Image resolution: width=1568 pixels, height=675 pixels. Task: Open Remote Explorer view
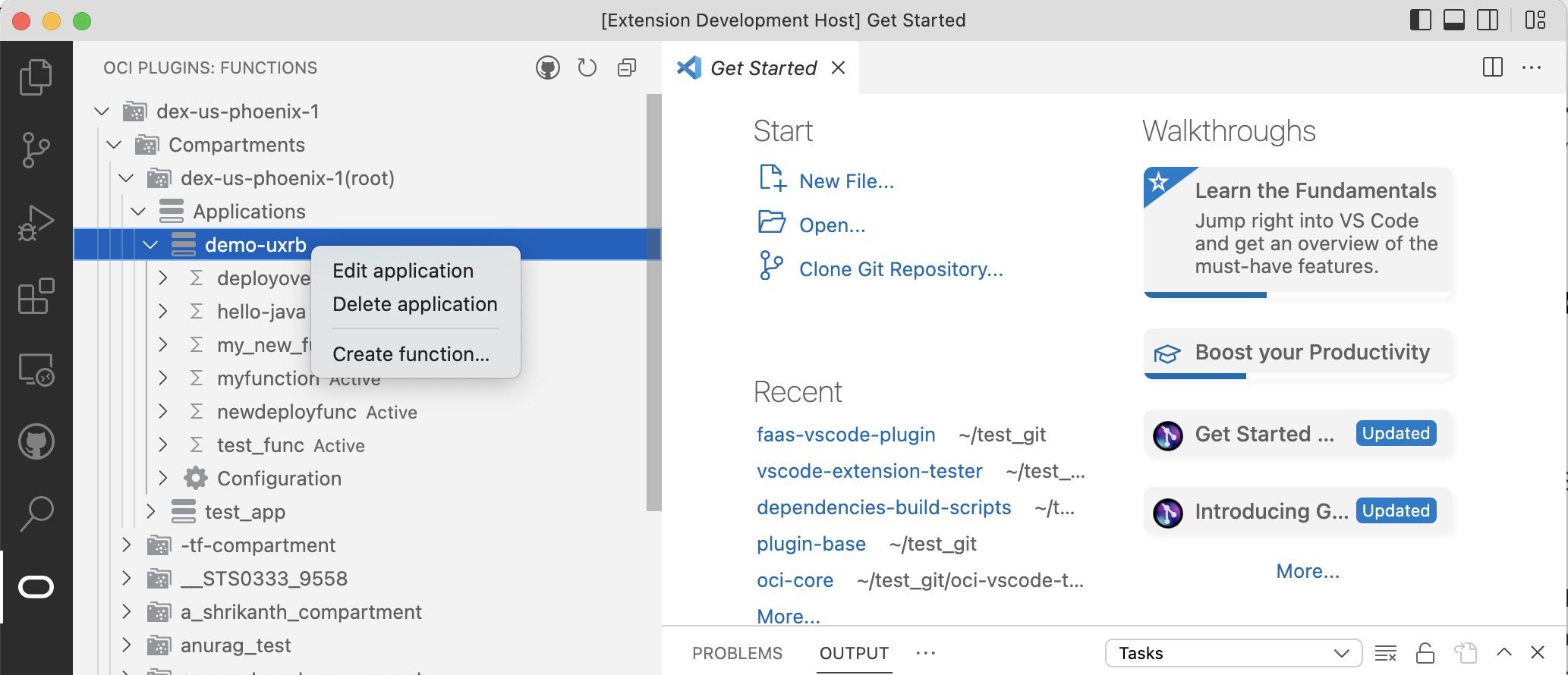click(x=36, y=369)
